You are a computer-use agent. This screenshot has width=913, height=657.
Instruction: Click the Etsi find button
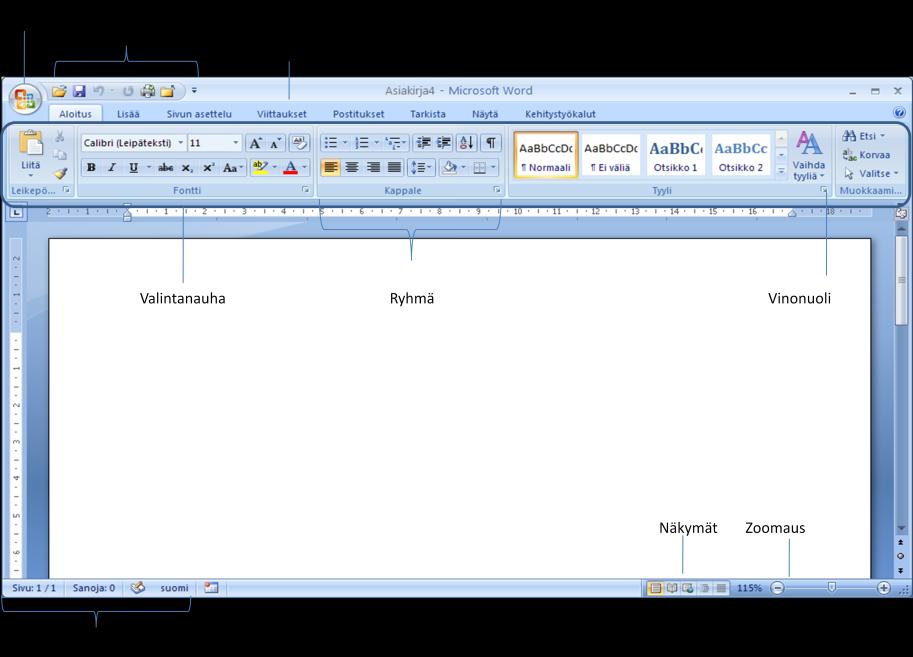[864, 136]
